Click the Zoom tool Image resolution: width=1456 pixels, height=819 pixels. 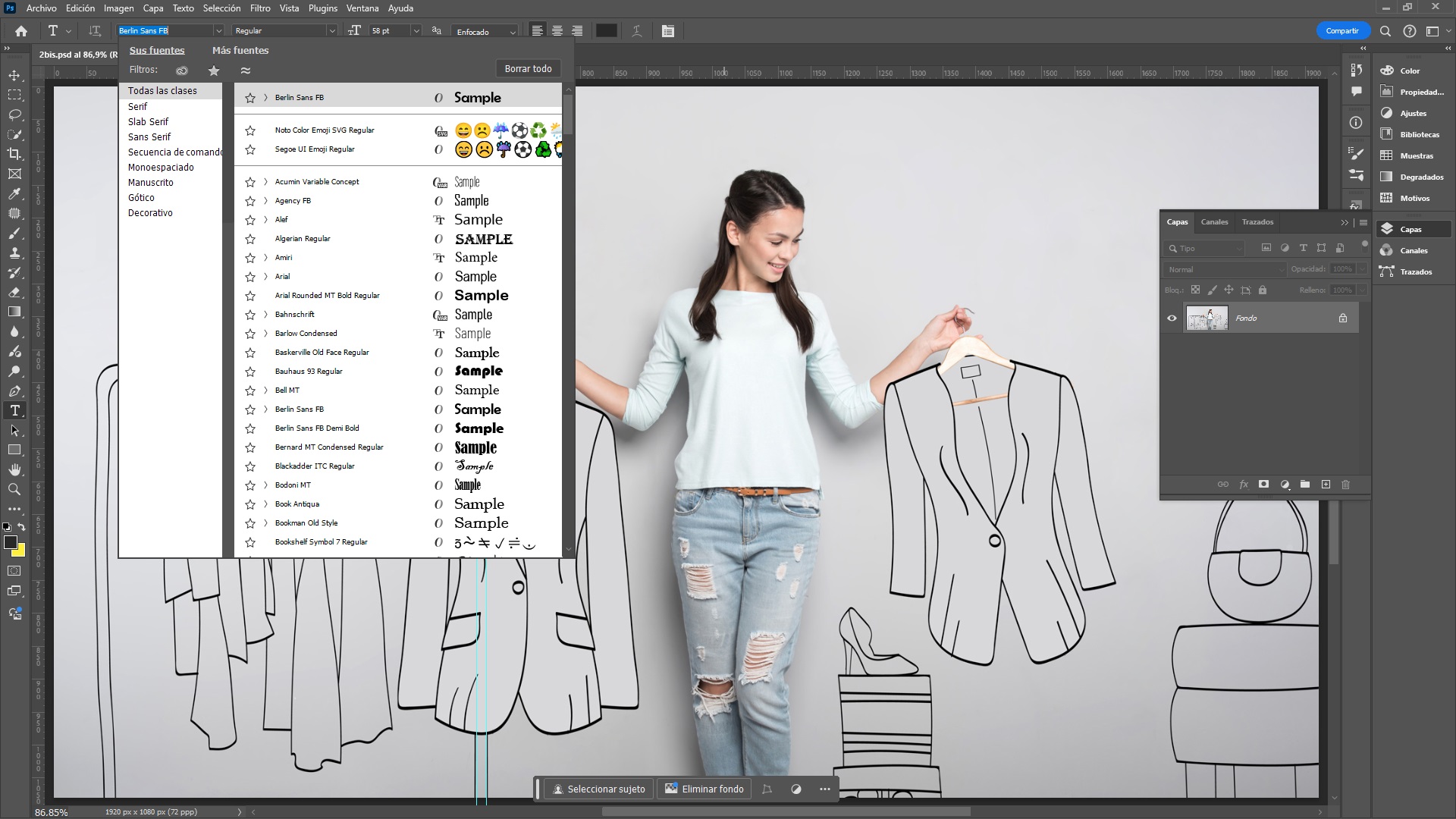(x=14, y=489)
